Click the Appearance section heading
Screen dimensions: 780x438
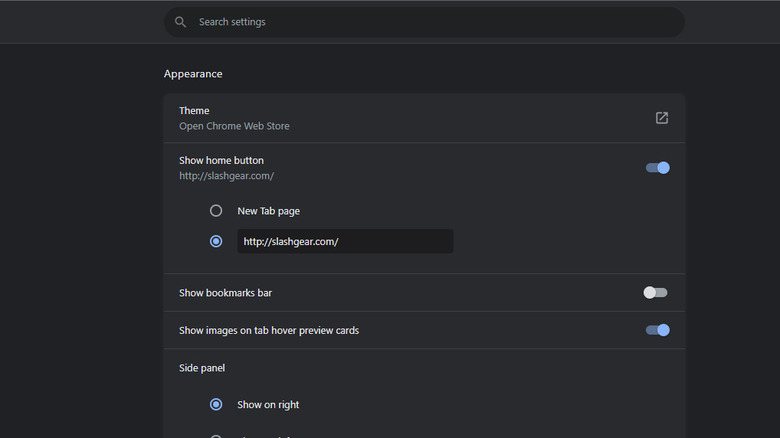pyautogui.click(x=193, y=74)
